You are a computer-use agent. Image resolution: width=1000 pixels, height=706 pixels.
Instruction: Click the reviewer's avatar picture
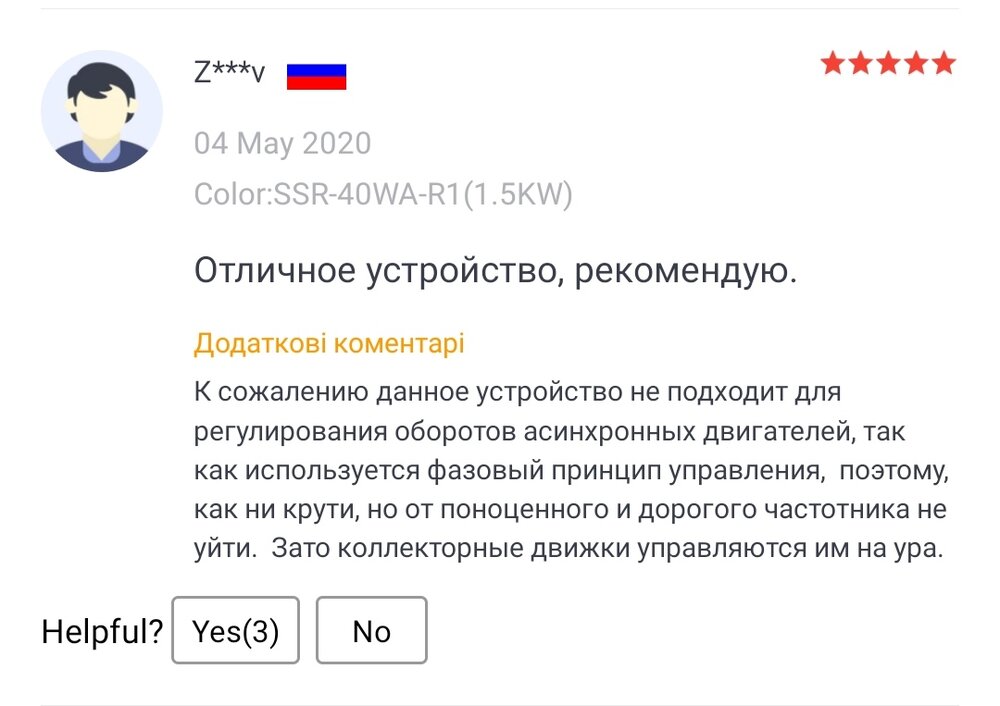102,110
